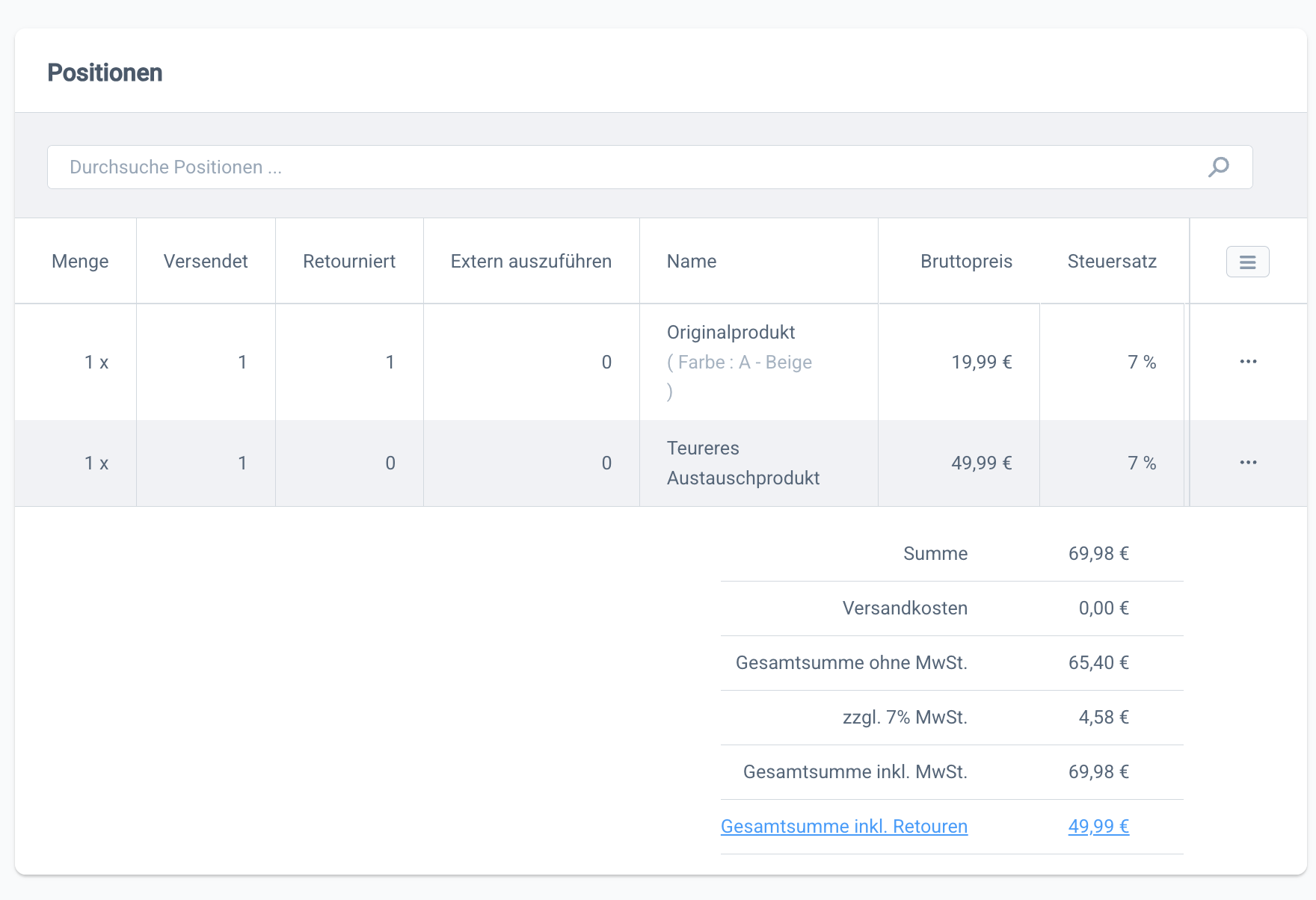Select the Teureres Austauschprodukt name cell
Screen dimensions: 1316x900
742,463
